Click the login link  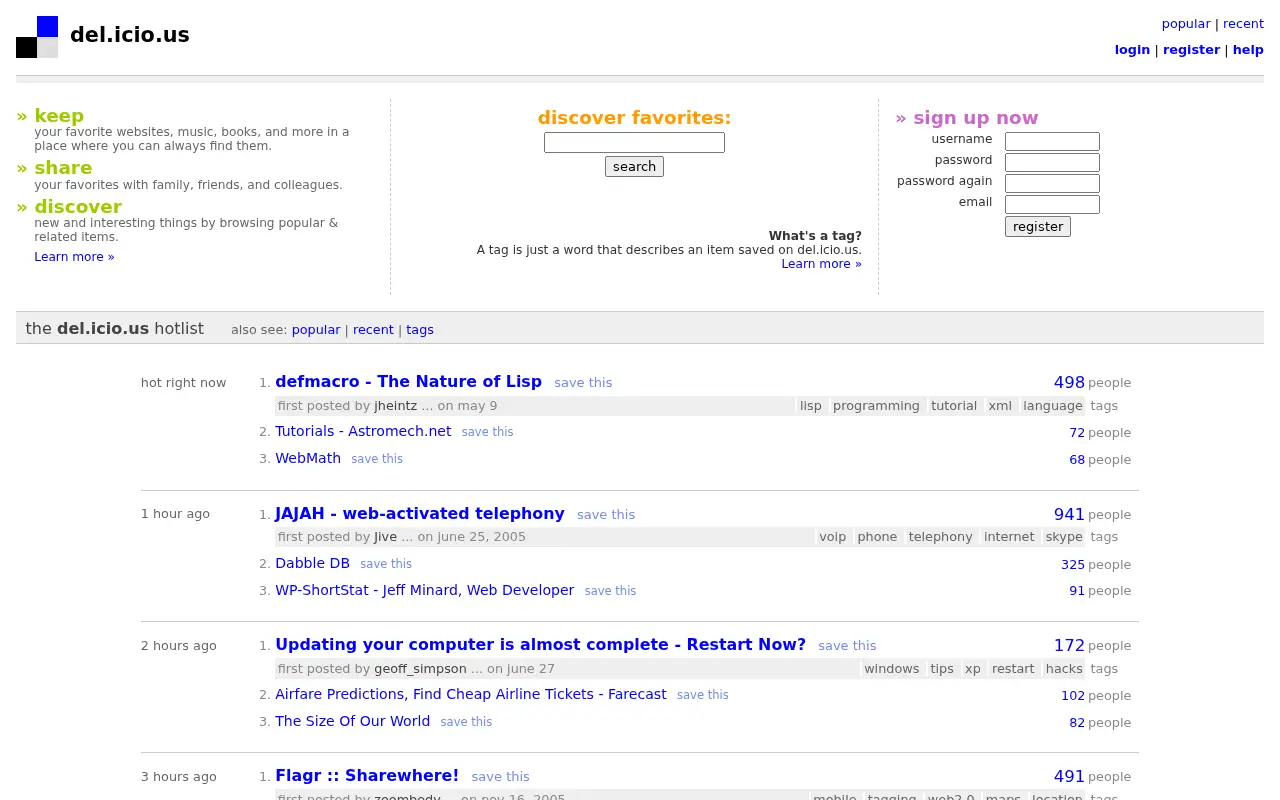tap(1132, 50)
